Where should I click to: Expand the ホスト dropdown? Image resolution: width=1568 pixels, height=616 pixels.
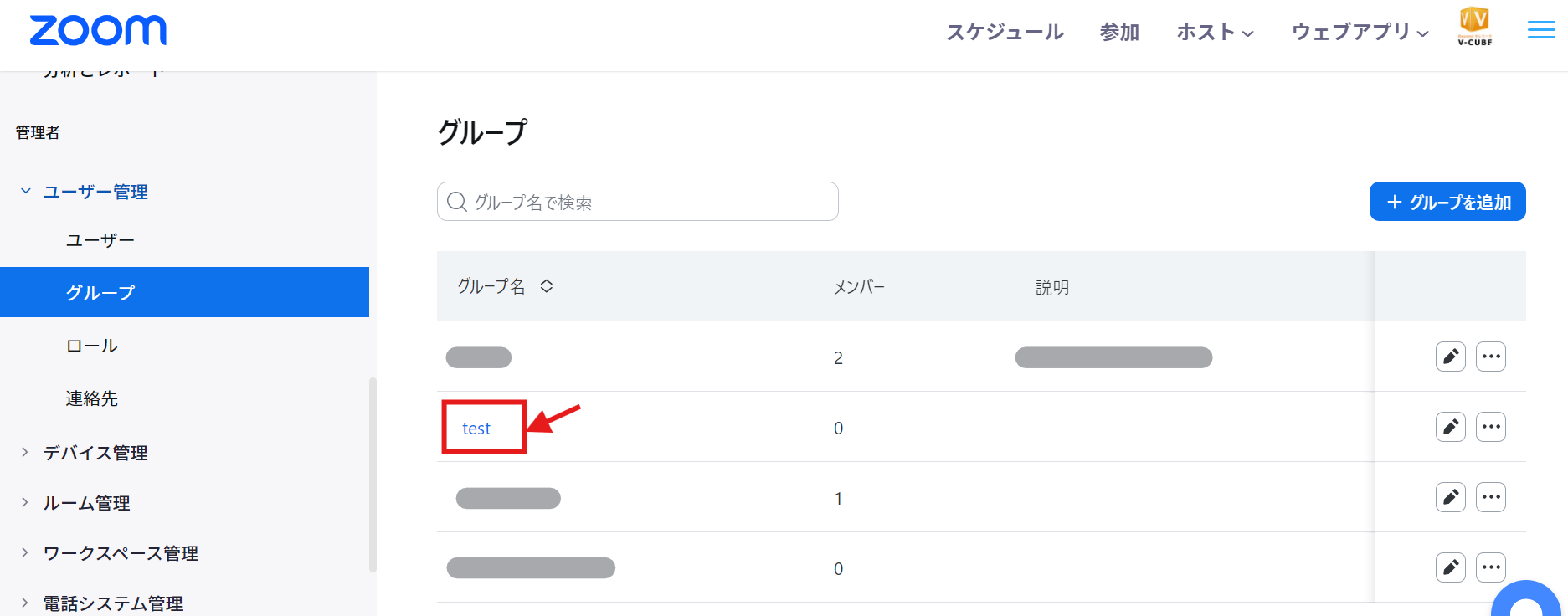(1215, 33)
